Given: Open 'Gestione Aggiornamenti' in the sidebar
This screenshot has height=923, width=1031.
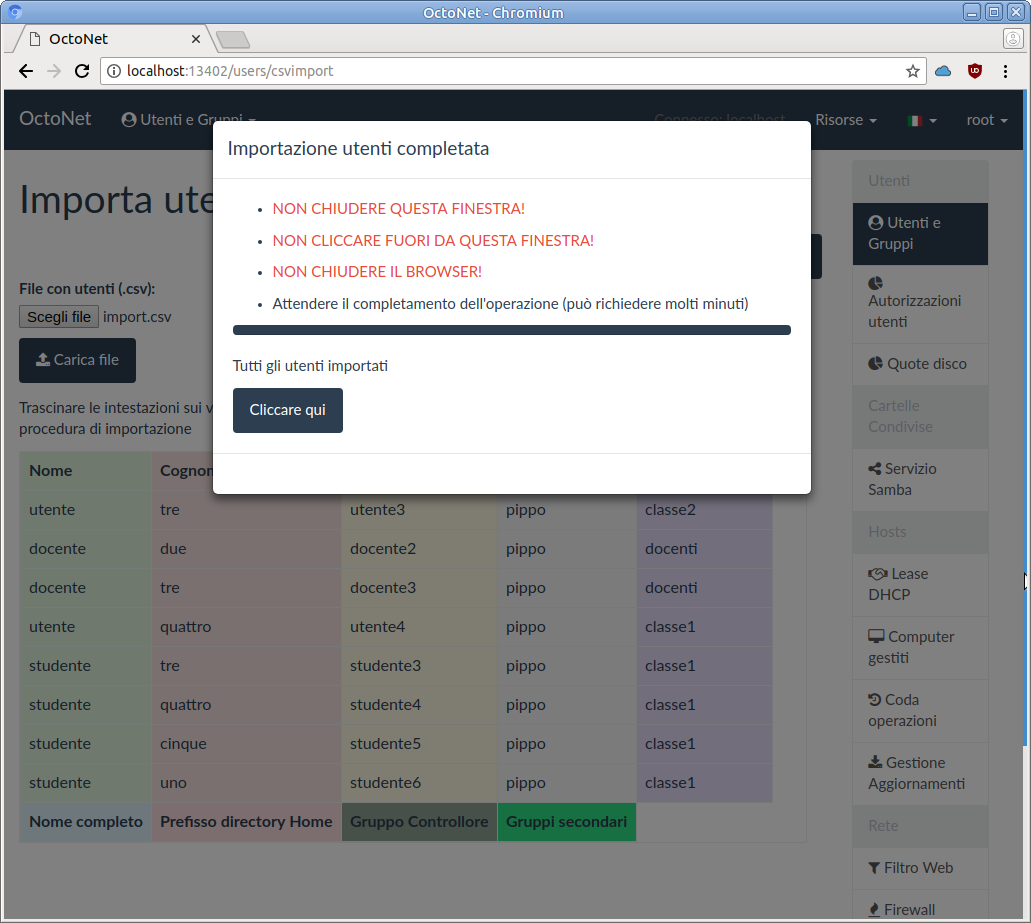Looking at the screenshot, I should pos(920,774).
